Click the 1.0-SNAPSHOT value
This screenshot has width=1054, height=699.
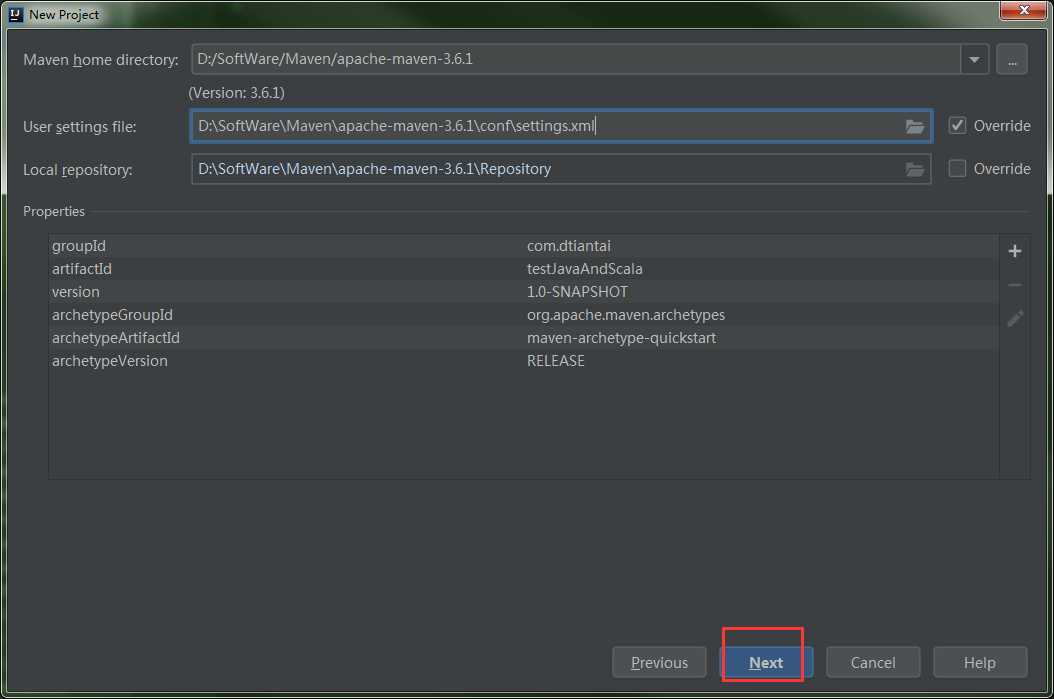pyautogui.click(x=577, y=292)
